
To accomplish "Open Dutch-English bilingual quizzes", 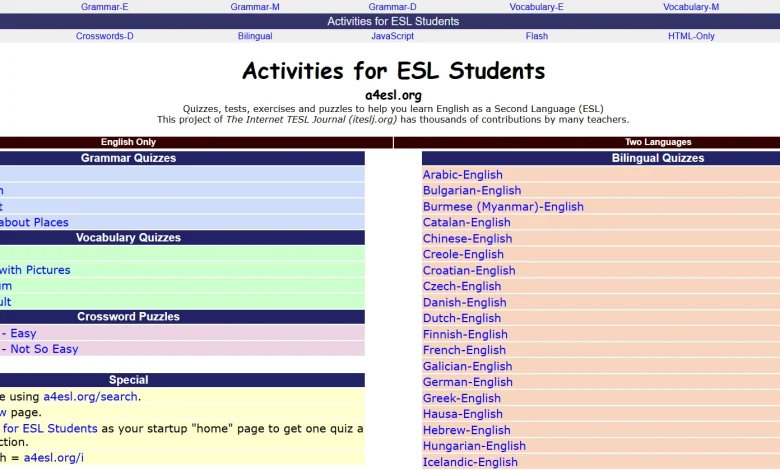I will tap(462, 318).
